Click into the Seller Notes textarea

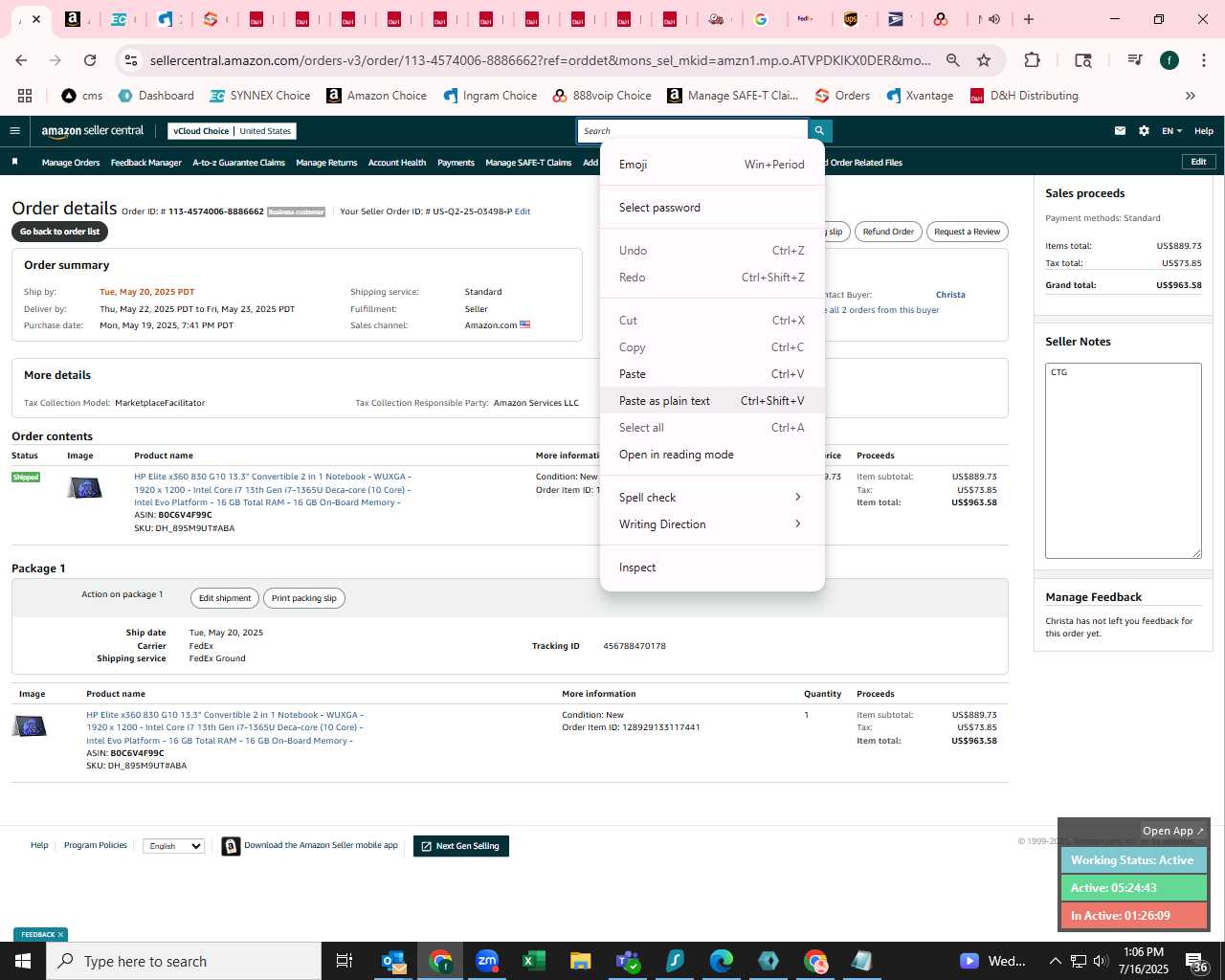click(x=1124, y=460)
